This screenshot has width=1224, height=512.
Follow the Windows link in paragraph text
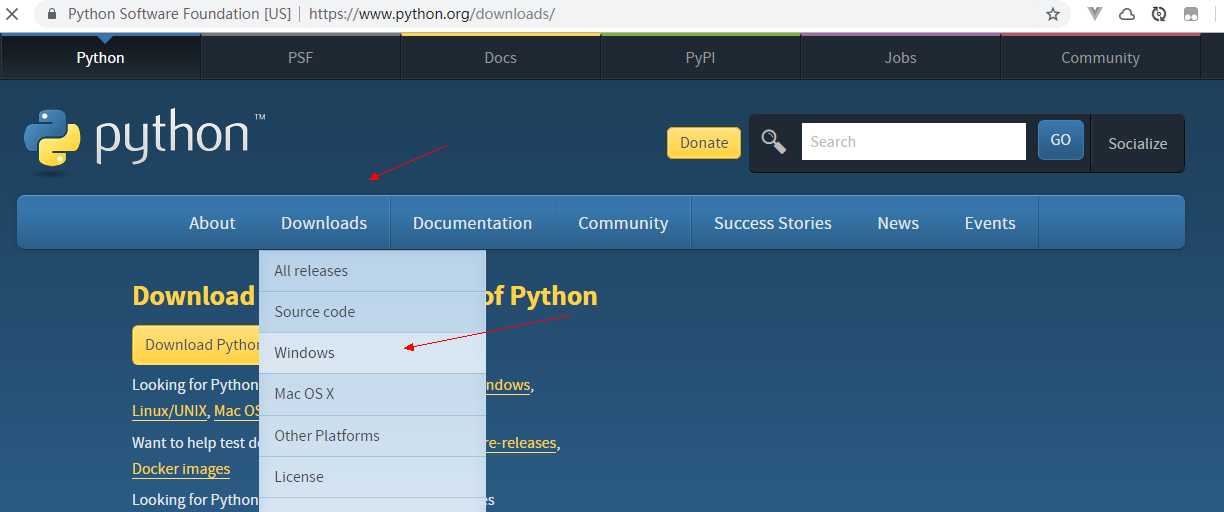508,385
